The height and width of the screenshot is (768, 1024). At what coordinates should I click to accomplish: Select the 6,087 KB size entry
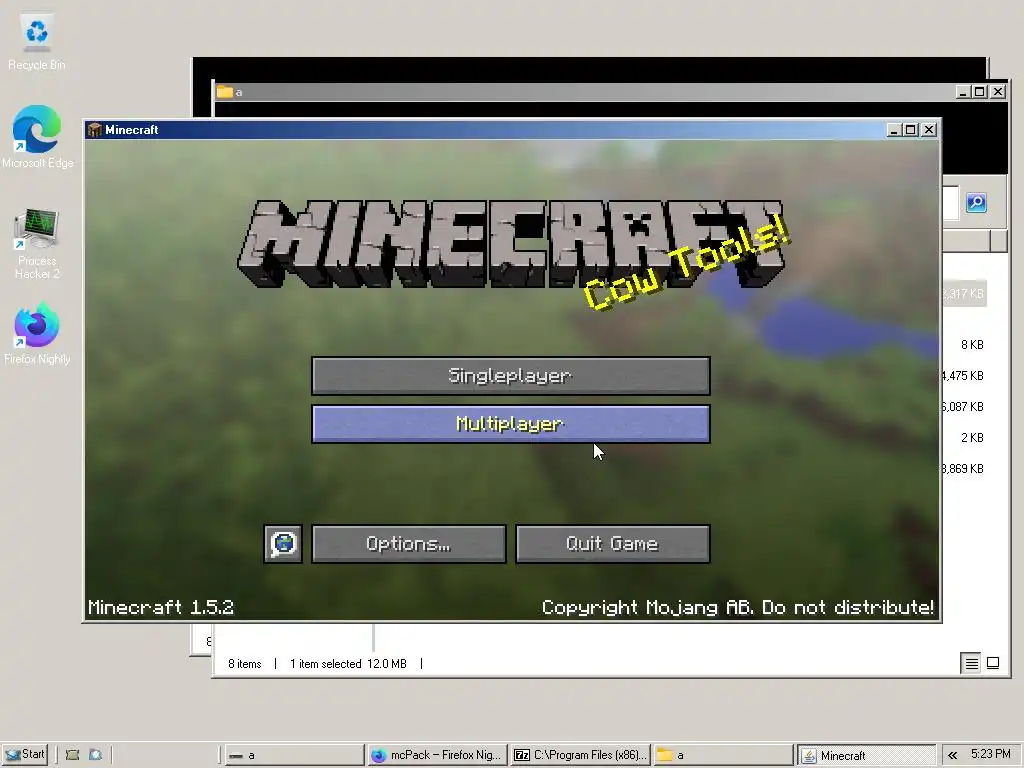(x=963, y=407)
